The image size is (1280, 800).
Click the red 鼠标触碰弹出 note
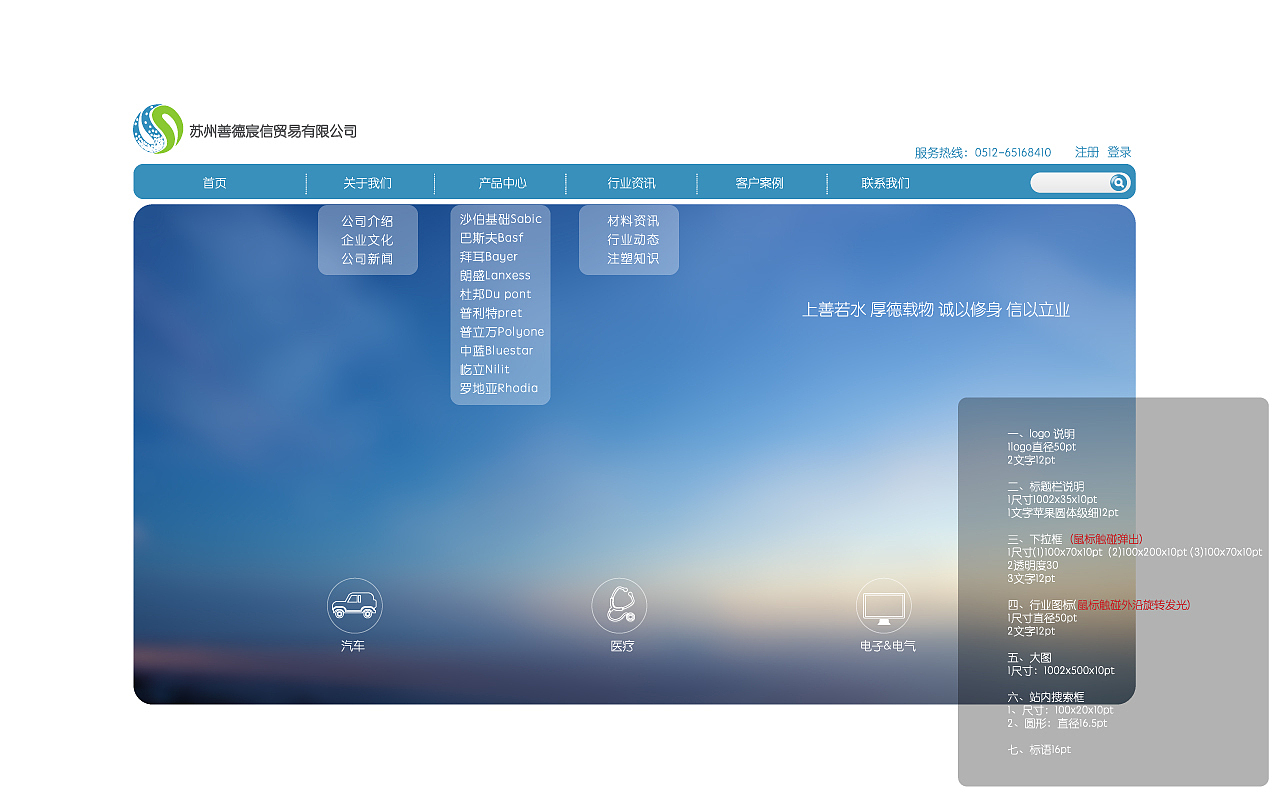pos(1106,539)
